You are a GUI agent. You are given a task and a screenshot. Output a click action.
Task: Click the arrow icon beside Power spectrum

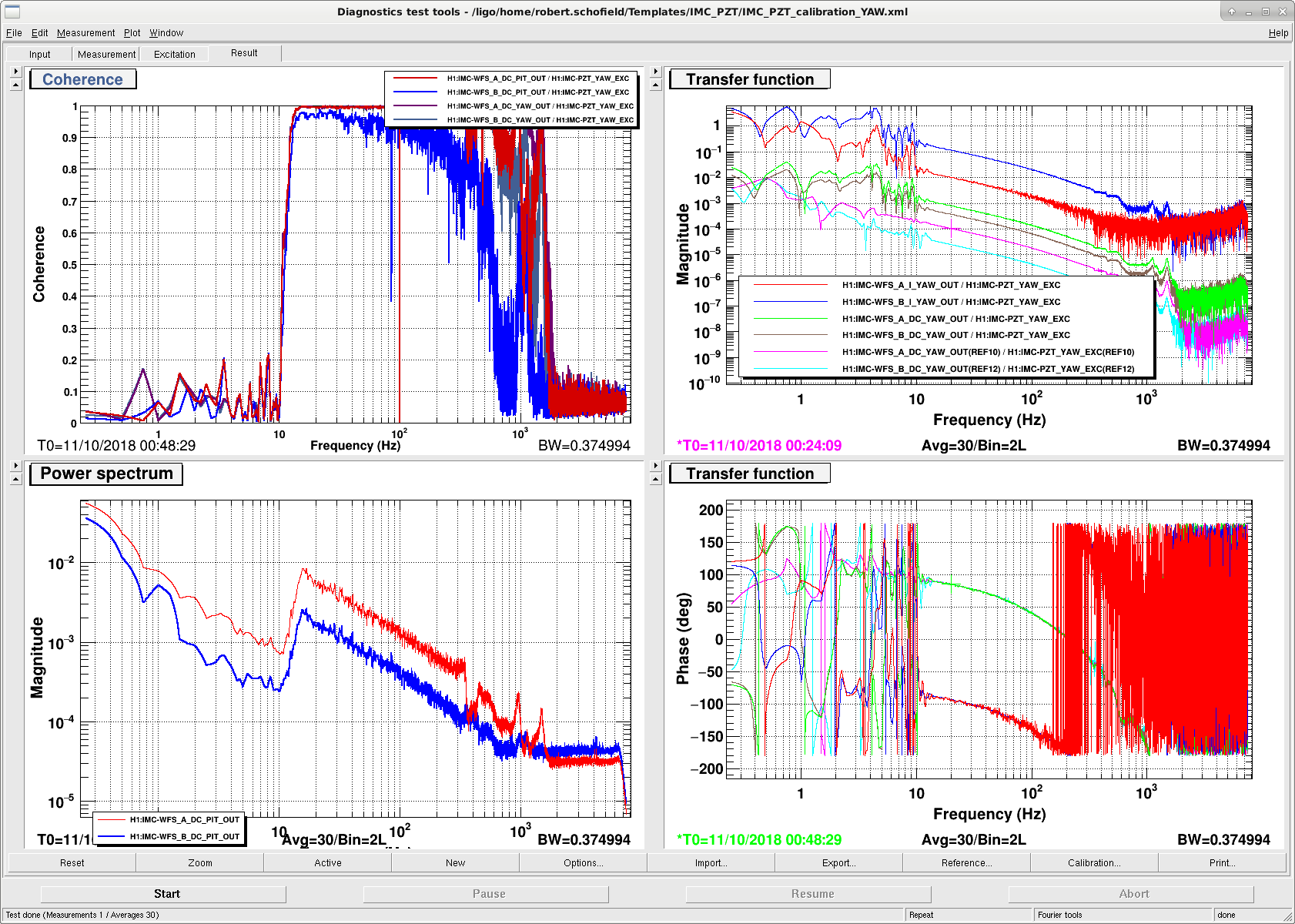15,466
